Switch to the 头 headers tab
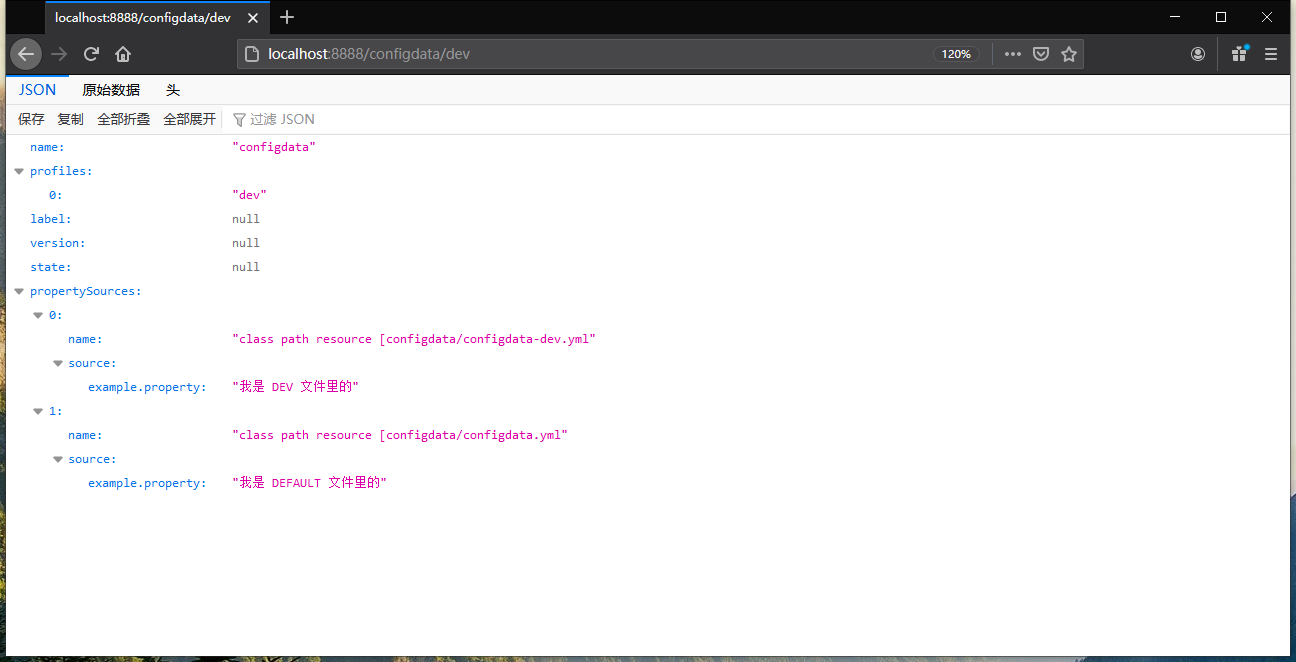1296x662 pixels. [173, 90]
